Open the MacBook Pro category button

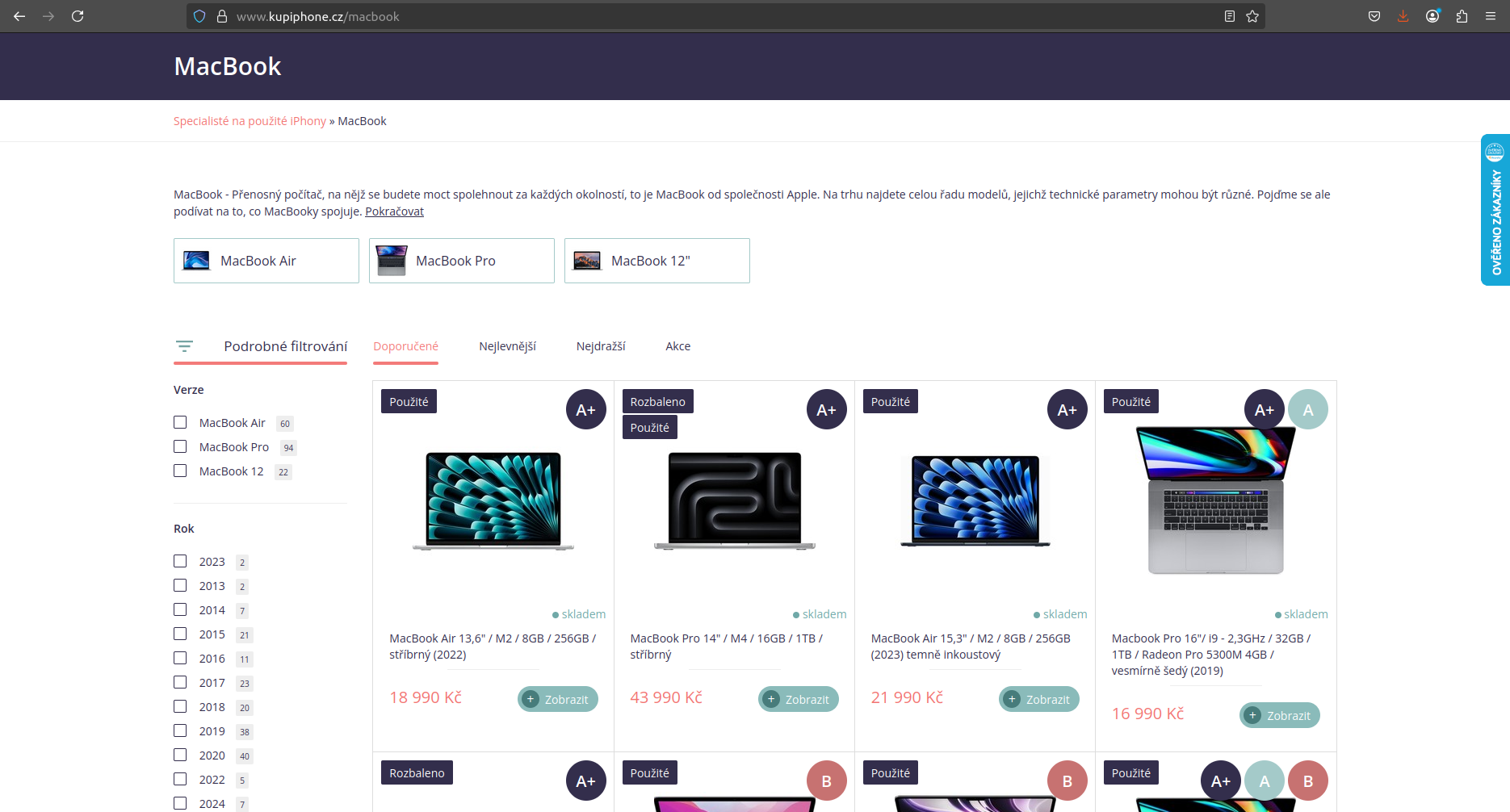[462, 261]
